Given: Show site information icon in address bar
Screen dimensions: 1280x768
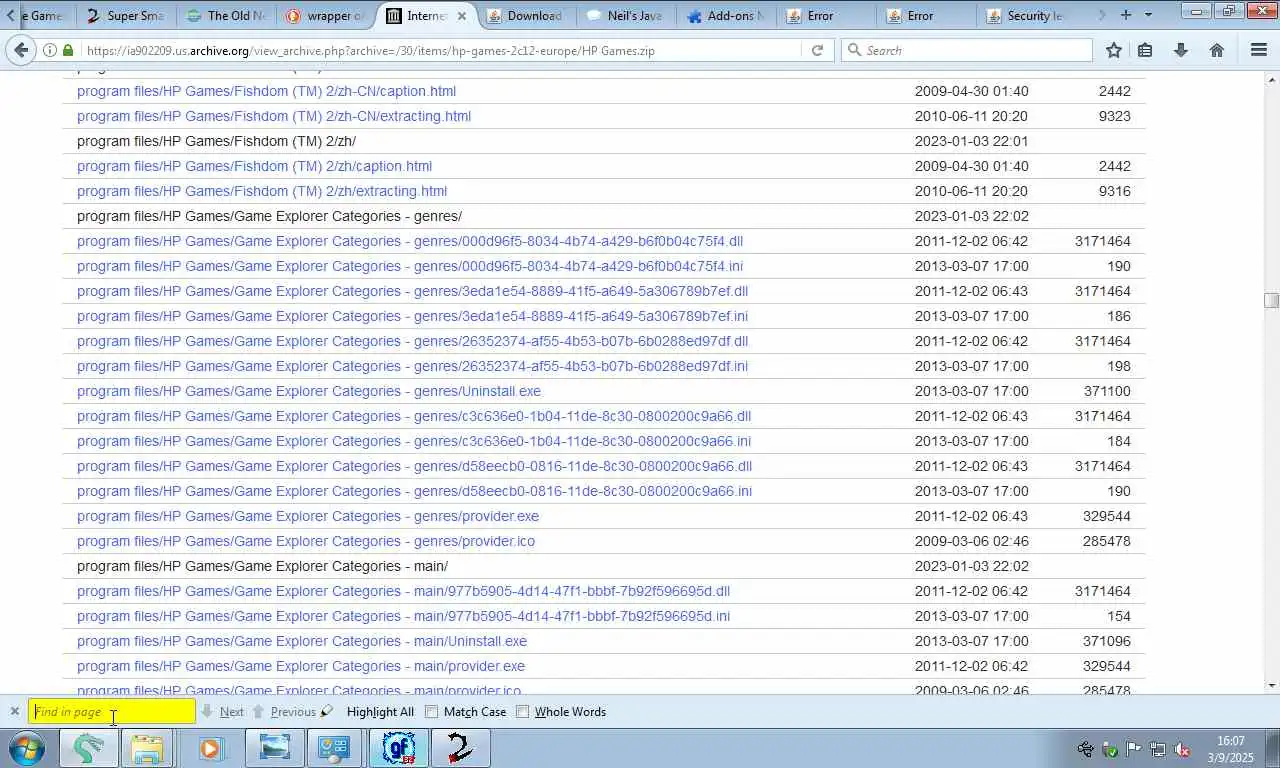Looking at the screenshot, I should (x=49, y=50).
